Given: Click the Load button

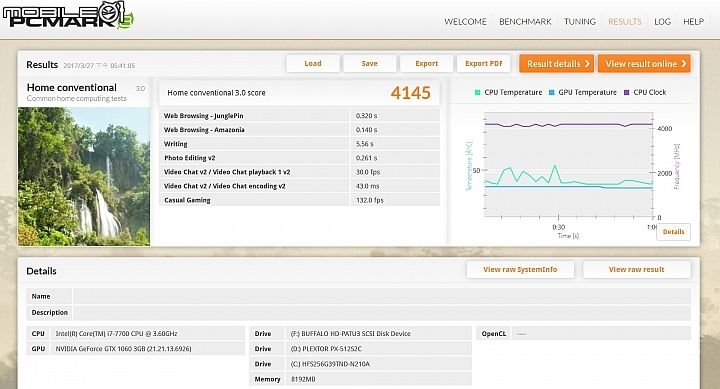Looking at the screenshot, I should 313,63.
